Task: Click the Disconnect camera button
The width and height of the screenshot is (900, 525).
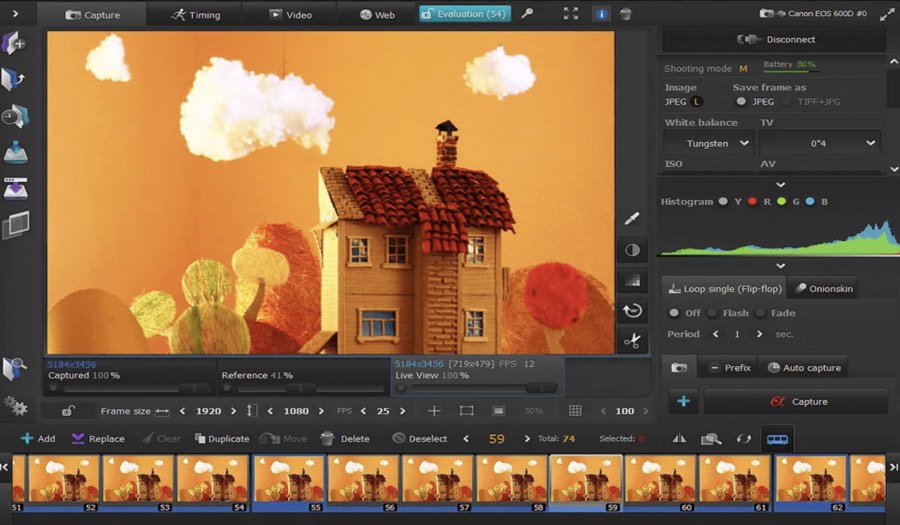Action: [775, 40]
